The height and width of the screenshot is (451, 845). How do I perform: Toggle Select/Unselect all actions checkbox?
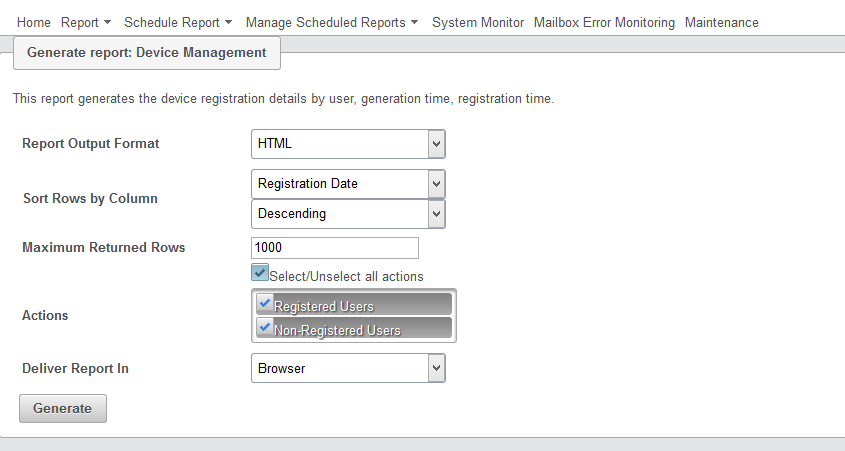click(x=260, y=273)
